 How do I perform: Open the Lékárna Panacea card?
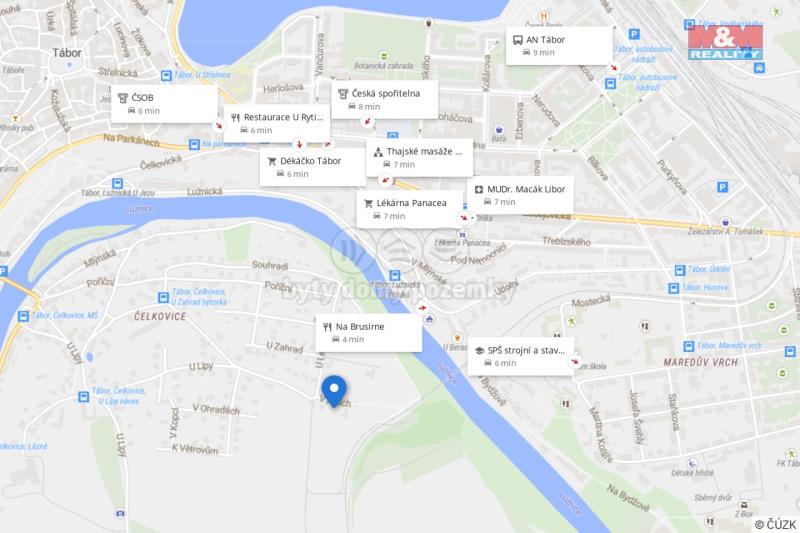click(x=410, y=209)
